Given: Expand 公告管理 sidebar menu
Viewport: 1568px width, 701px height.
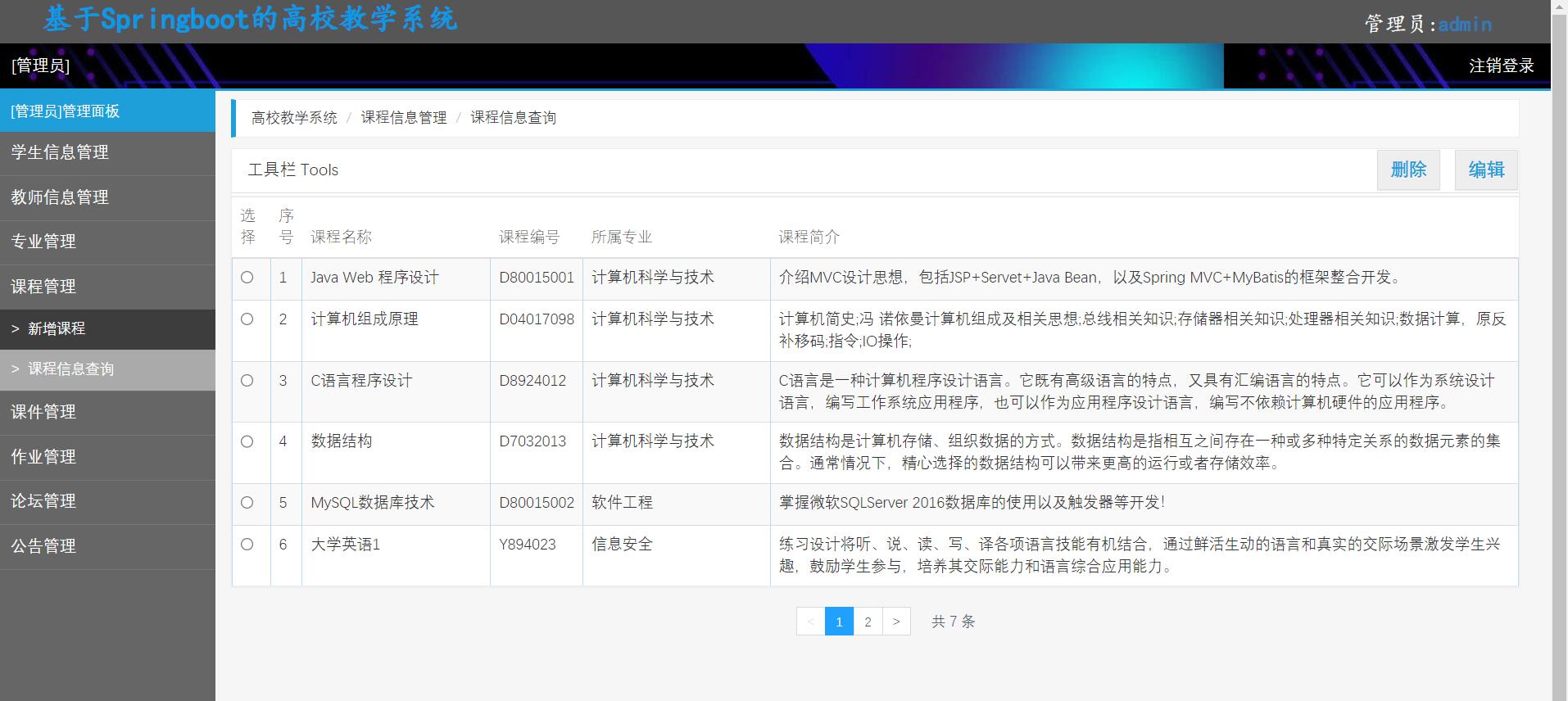Looking at the screenshot, I should point(107,546).
